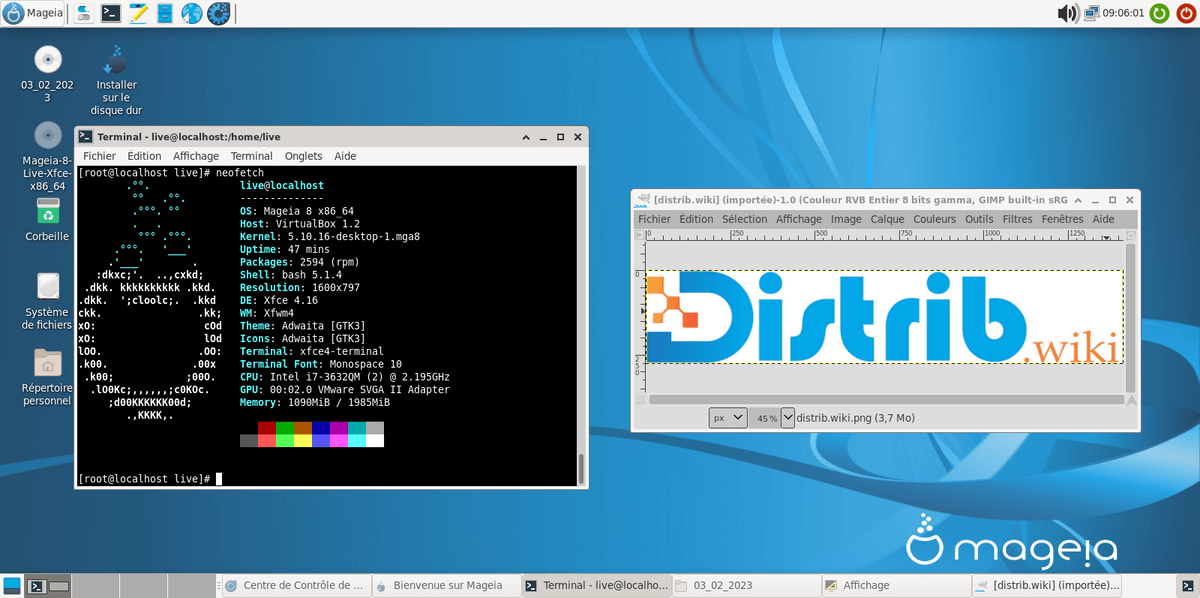Switch to 03_02_2023 folder taskbar button
The height and width of the screenshot is (598, 1200).
click(x=746, y=586)
